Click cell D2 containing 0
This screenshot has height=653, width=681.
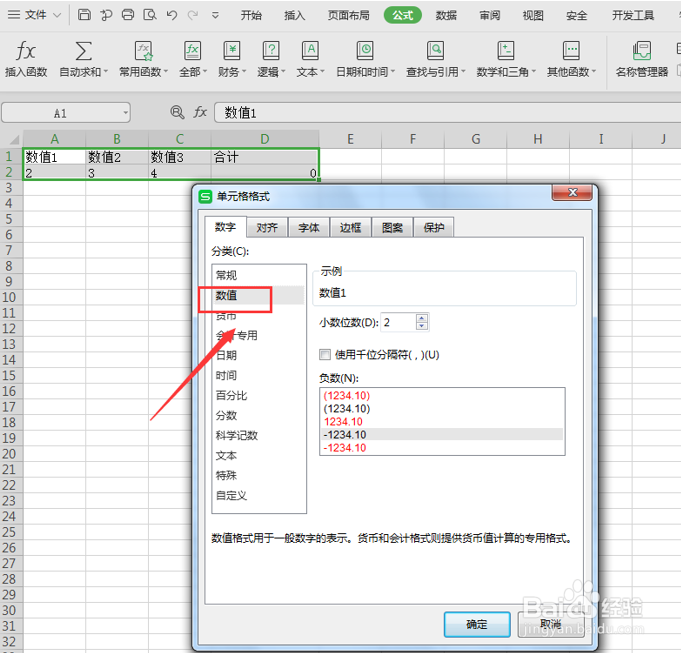265,173
